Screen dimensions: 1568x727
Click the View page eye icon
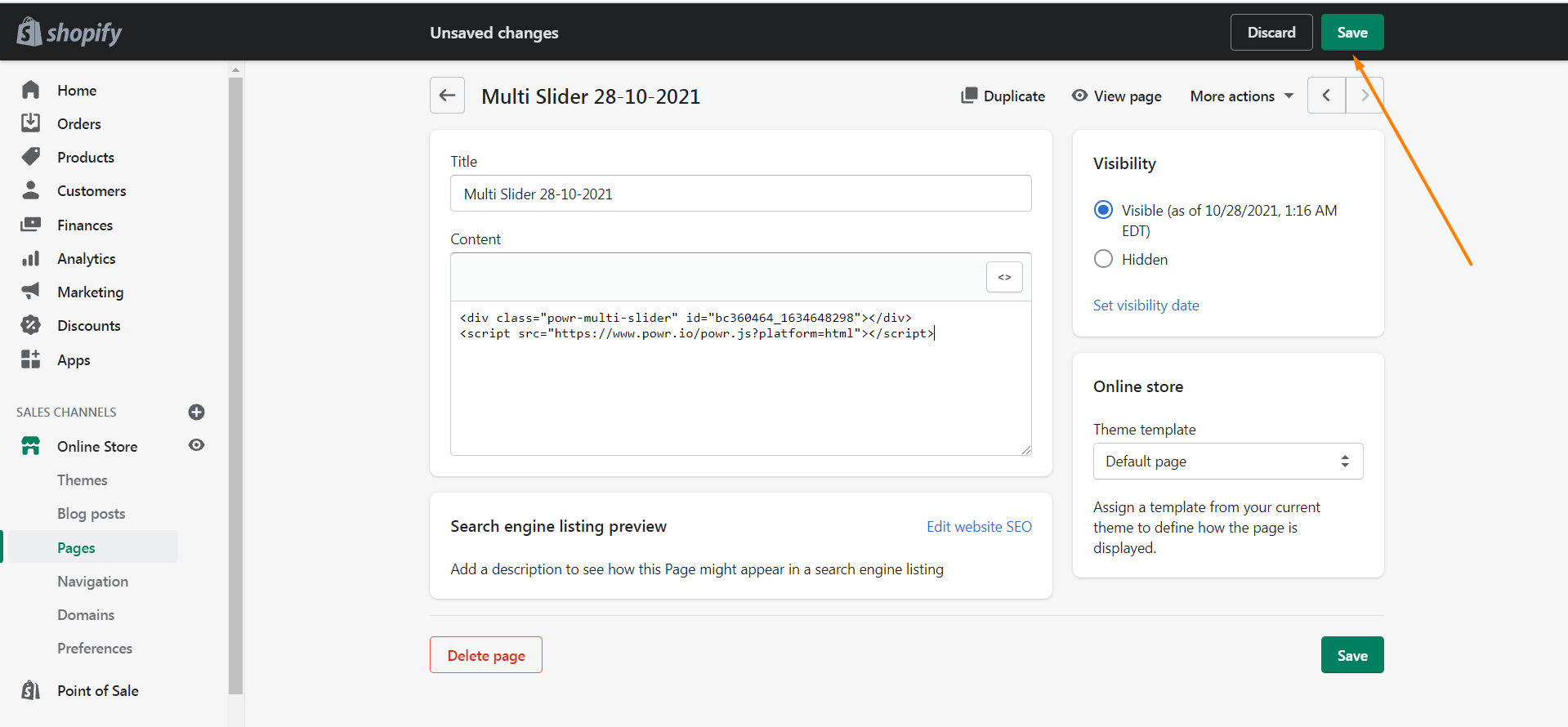[1079, 96]
